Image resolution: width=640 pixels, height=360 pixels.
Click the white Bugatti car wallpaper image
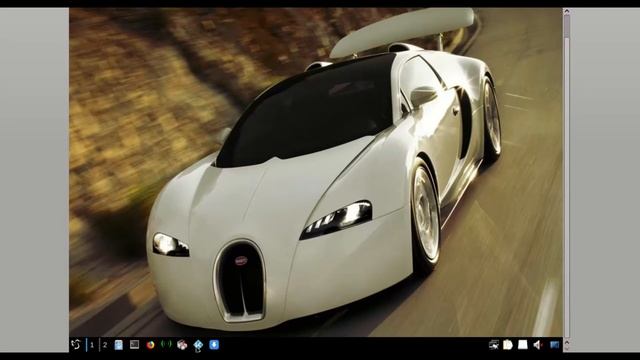pyautogui.click(x=316, y=172)
